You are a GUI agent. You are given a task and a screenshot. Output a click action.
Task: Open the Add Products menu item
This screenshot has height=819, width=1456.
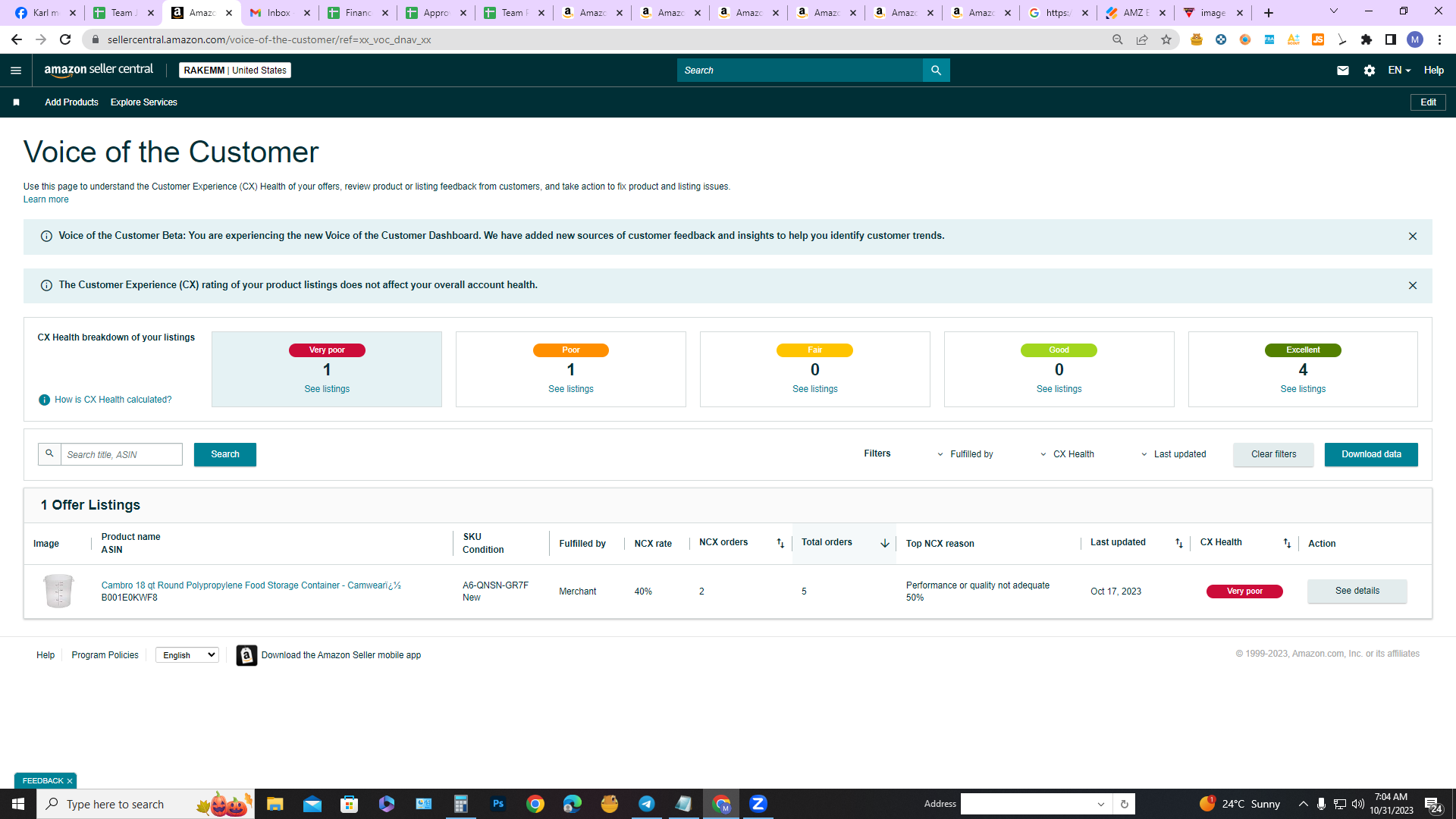click(71, 102)
